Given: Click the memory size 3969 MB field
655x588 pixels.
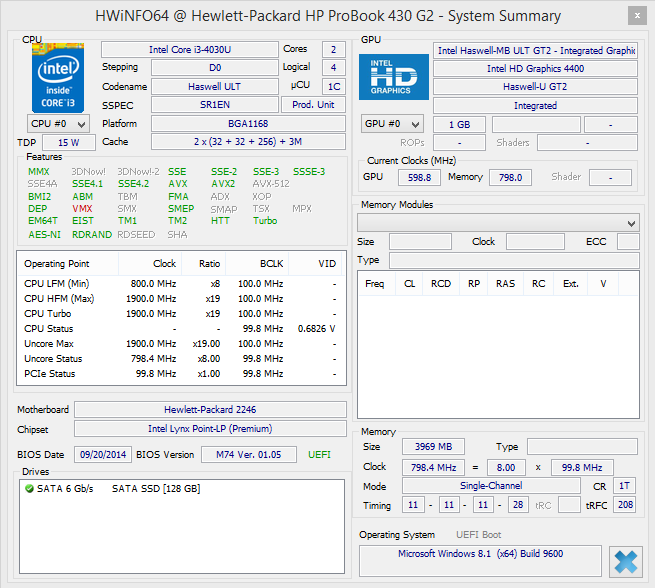Looking at the screenshot, I should point(433,446).
